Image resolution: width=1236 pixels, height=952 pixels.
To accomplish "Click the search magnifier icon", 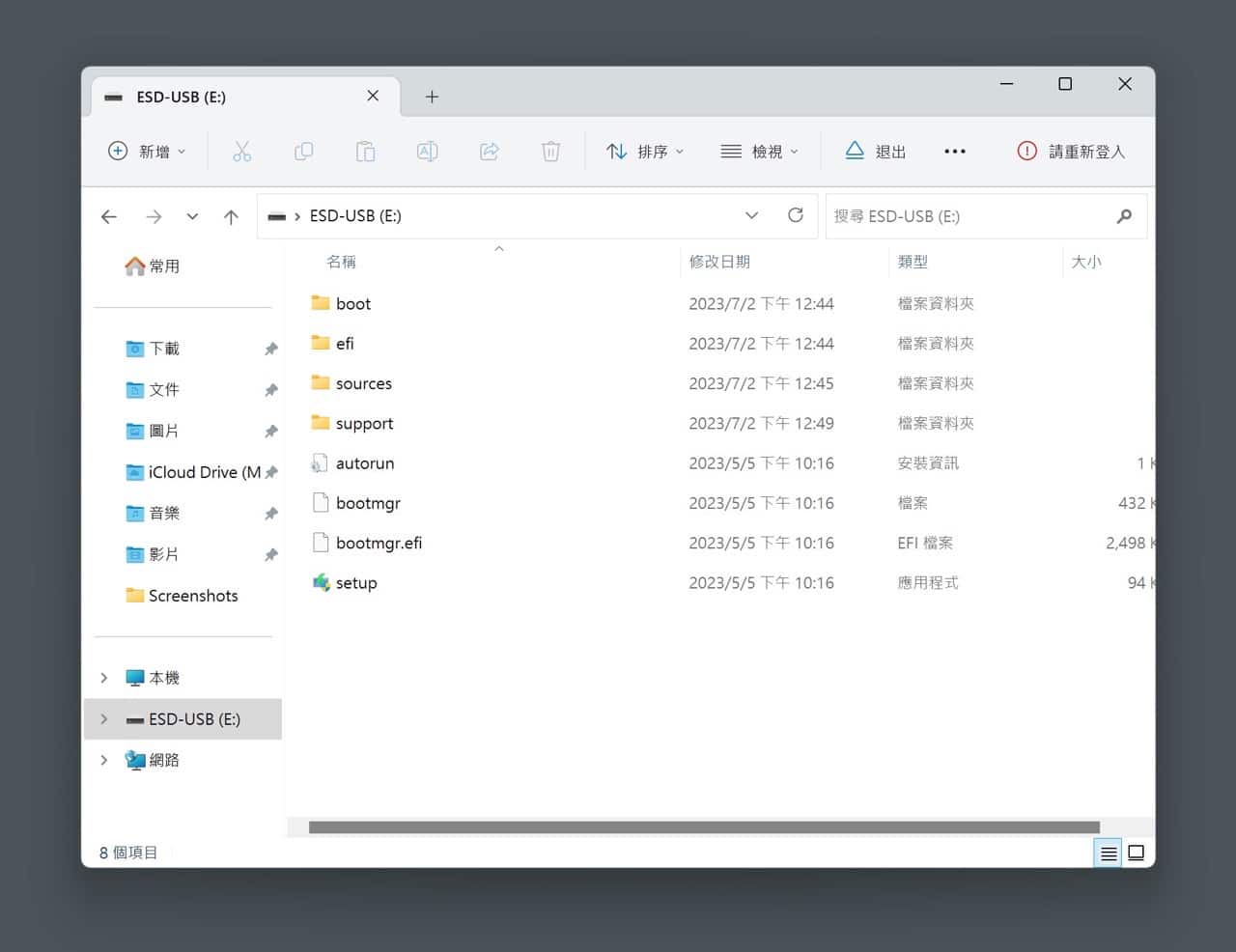I will point(1124,216).
